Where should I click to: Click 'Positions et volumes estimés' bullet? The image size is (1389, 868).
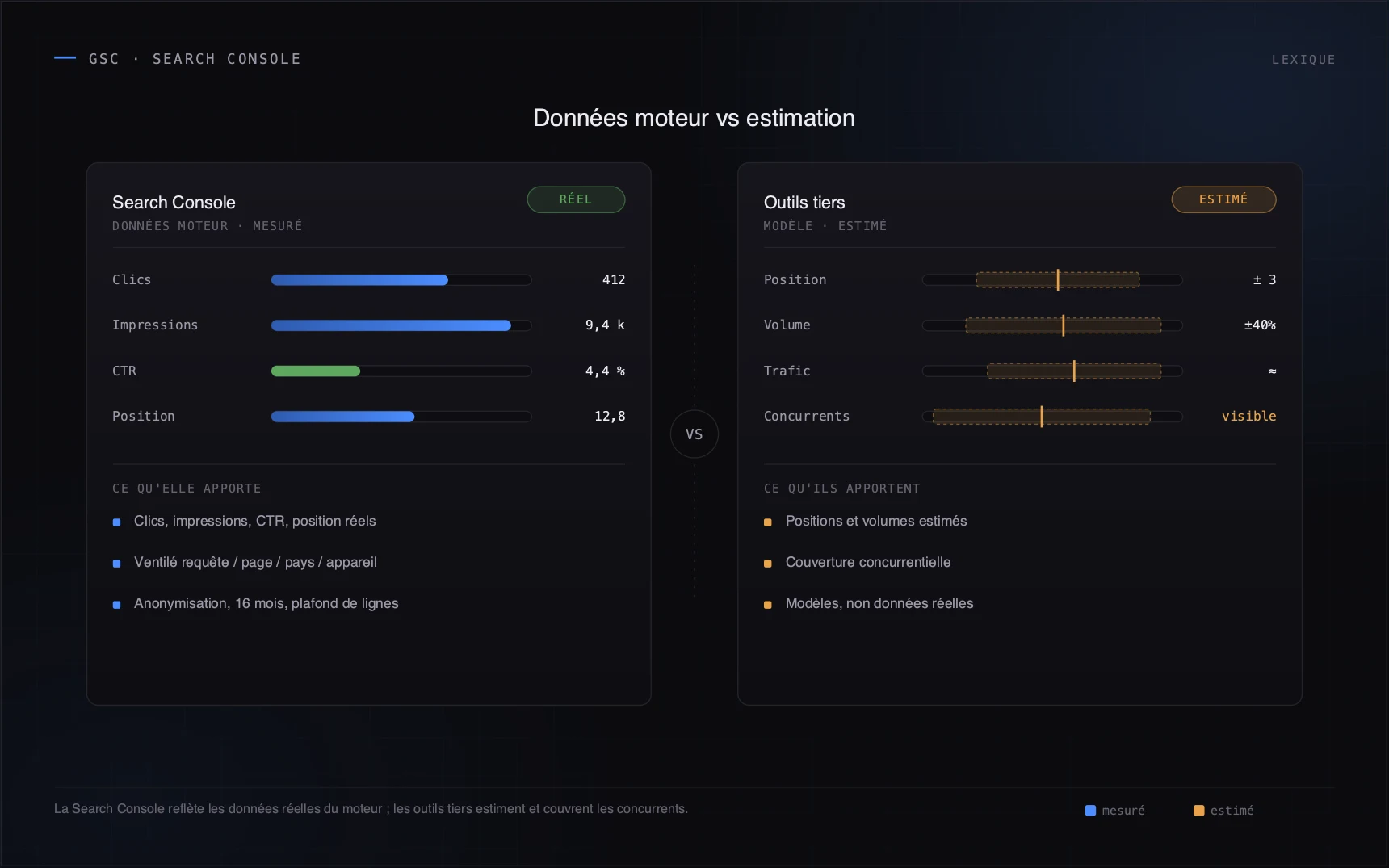coord(876,522)
